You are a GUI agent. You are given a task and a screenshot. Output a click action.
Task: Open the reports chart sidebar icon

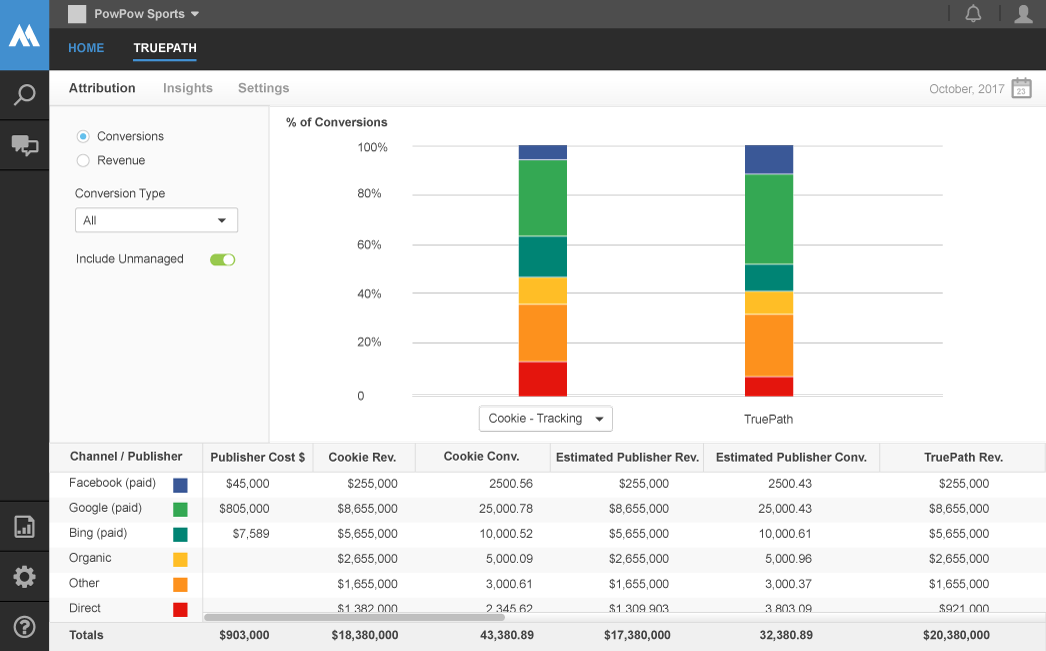point(24,527)
